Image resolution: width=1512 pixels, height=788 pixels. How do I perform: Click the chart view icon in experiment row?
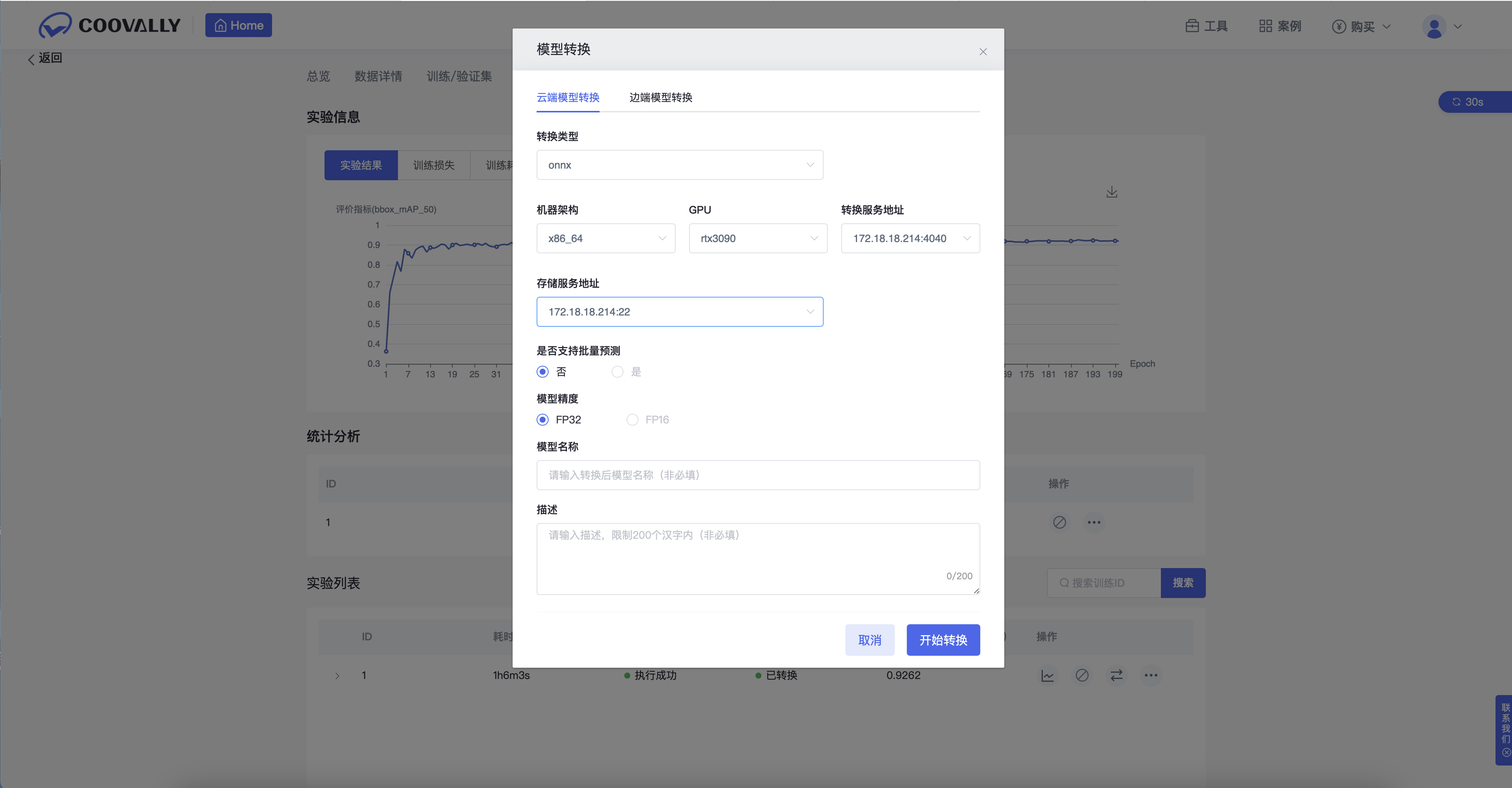point(1047,675)
